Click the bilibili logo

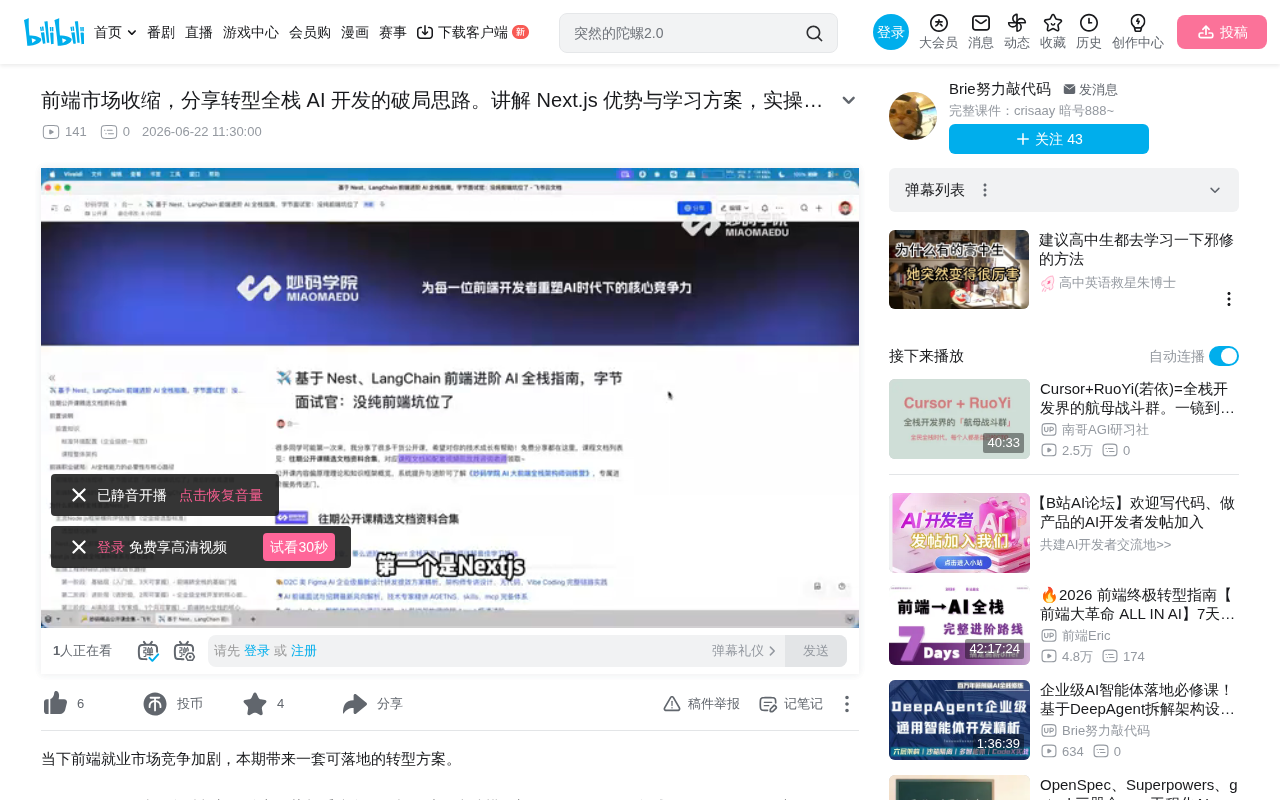pyautogui.click(x=54, y=32)
